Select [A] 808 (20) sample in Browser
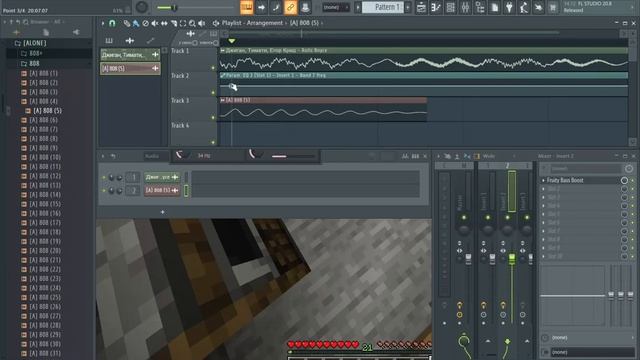The image size is (640, 360). (45, 251)
